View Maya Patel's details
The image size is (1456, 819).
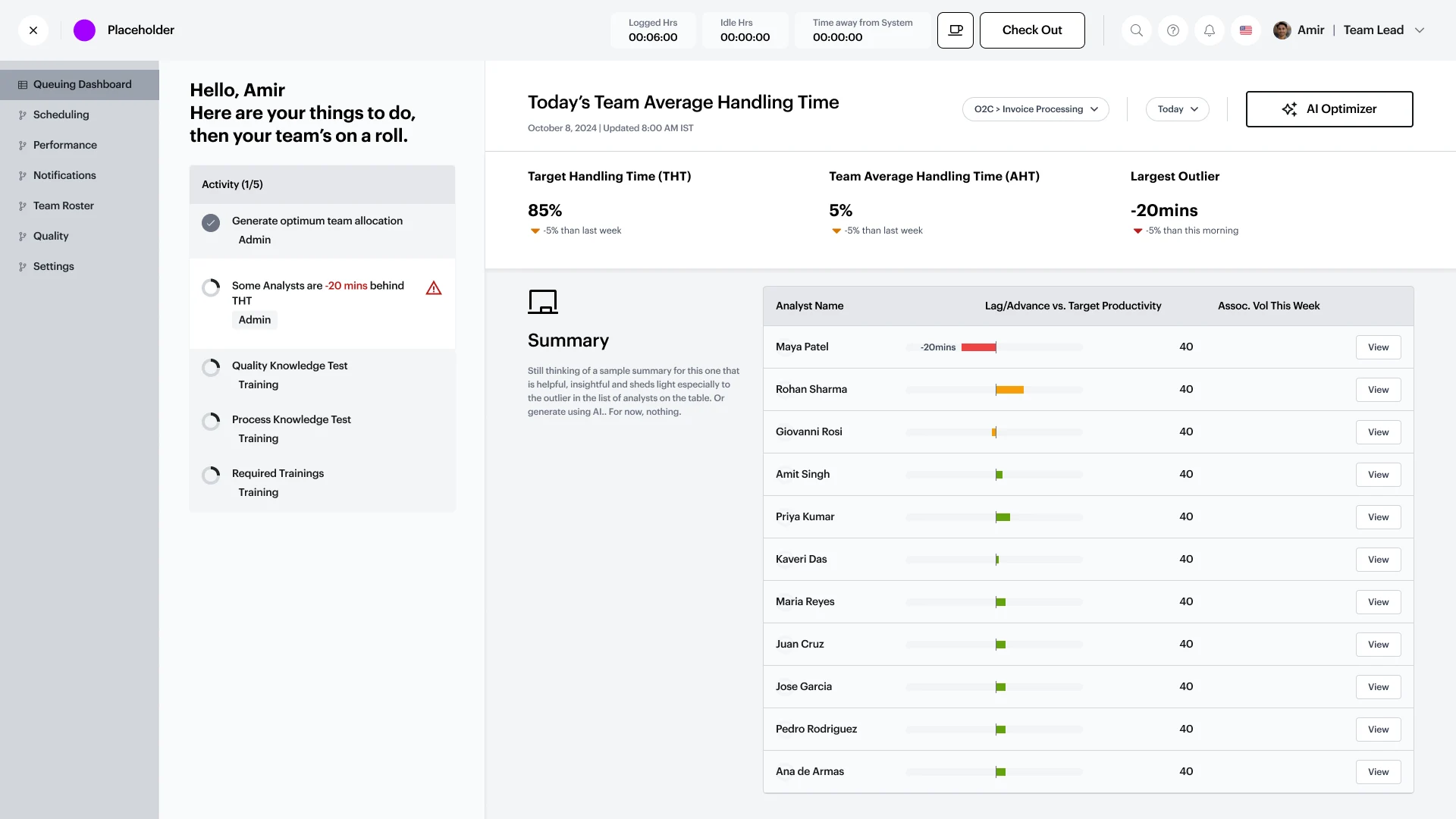click(x=1379, y=347)
